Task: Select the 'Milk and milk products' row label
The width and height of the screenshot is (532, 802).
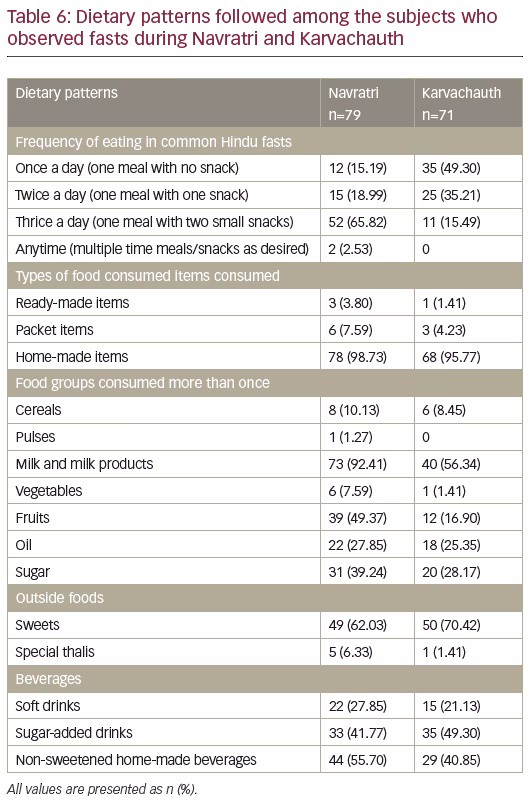Action: (x=84, y=464)
